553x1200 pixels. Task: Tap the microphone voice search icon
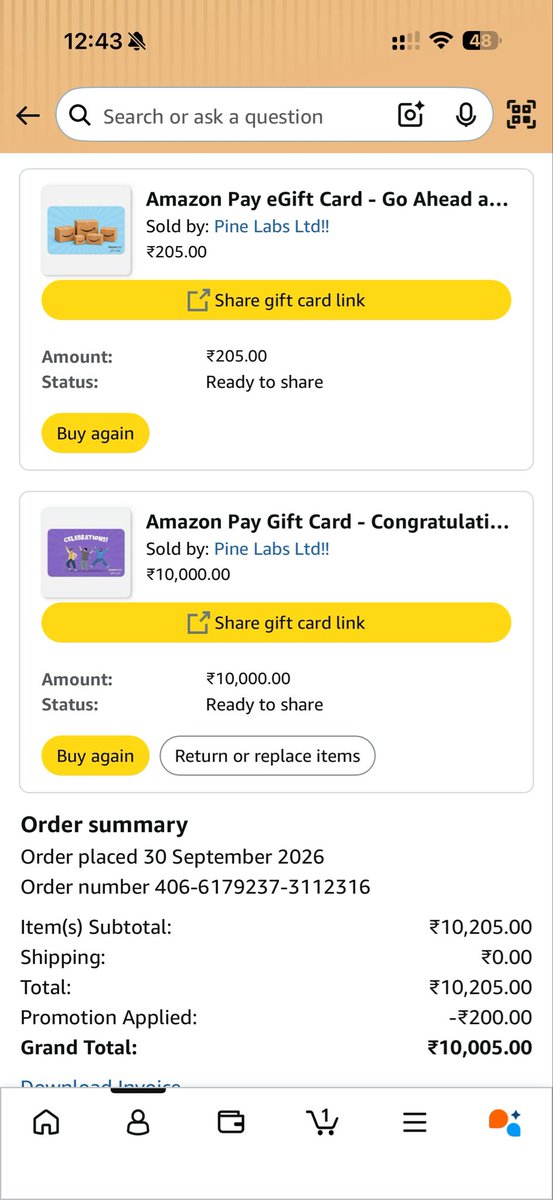pos(466,115)
